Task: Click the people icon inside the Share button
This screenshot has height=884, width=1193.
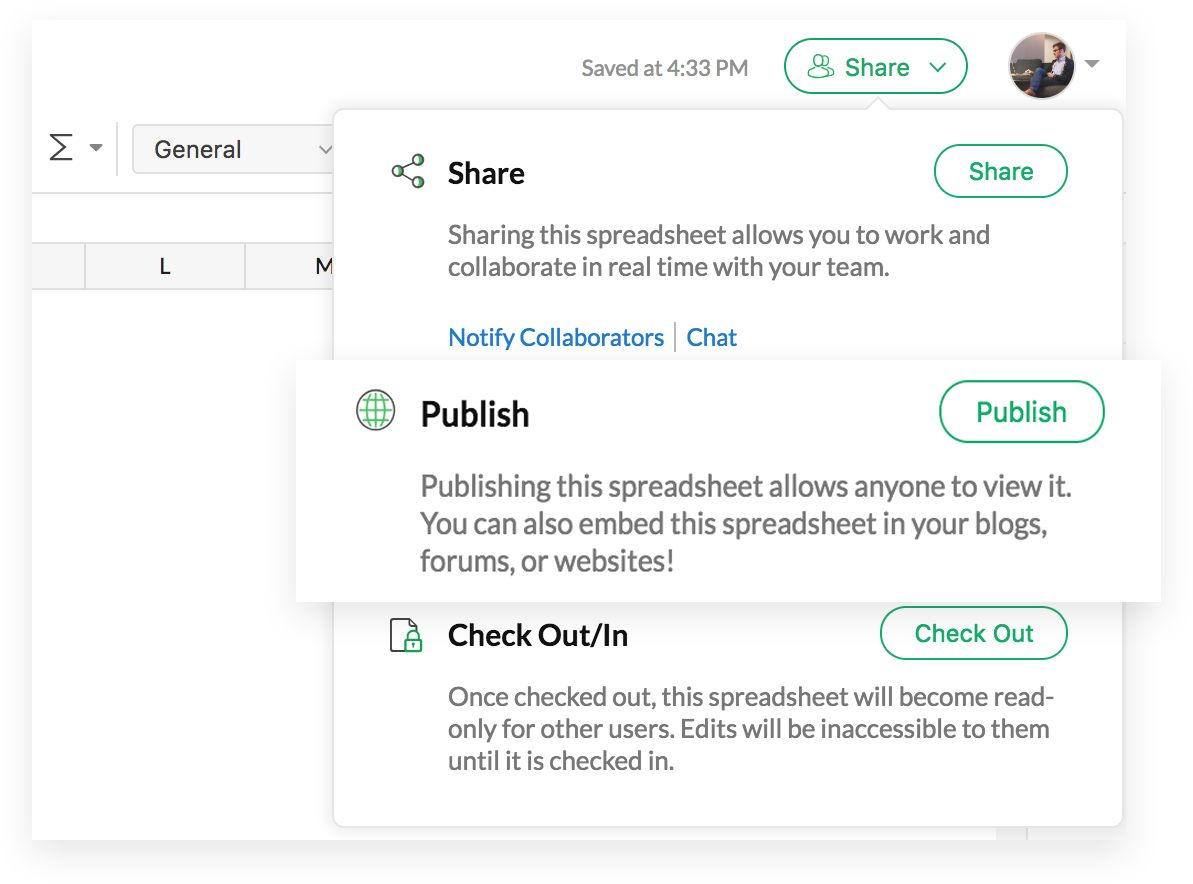Action: tap(822, 66)
